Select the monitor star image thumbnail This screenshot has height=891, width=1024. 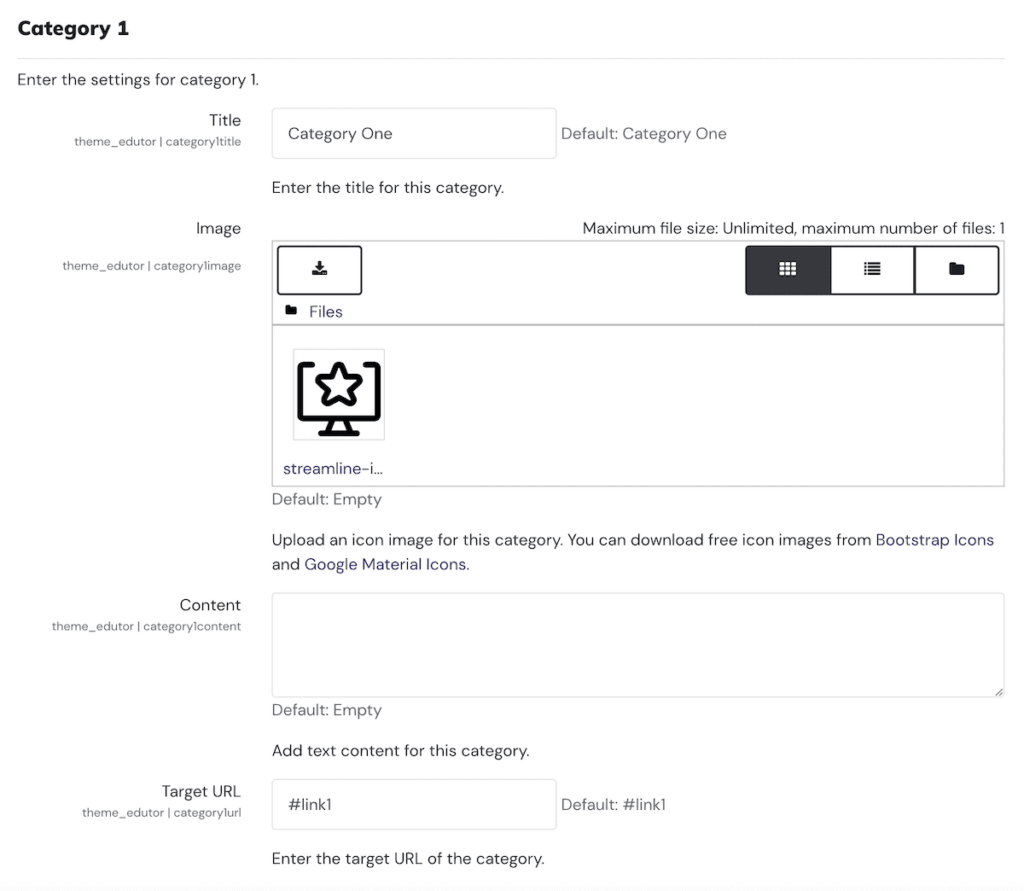(x=339, y=395)
